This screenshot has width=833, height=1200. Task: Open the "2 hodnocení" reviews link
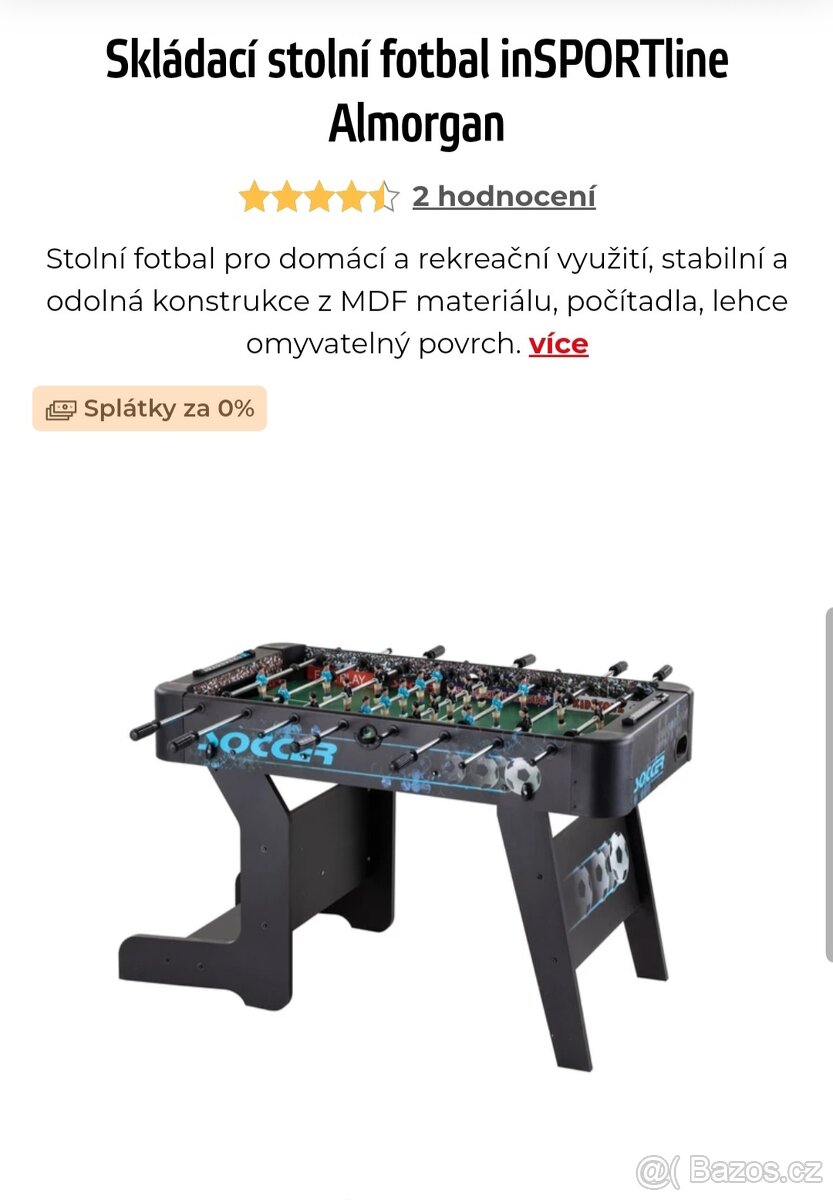click(x=504, y=196)
